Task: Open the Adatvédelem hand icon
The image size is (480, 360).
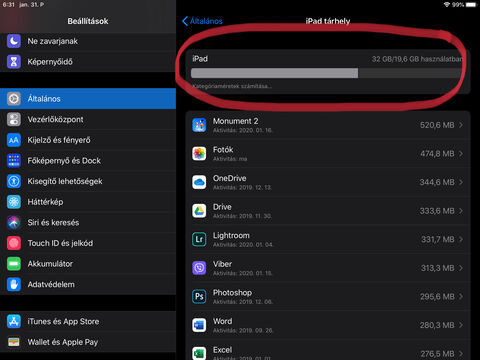Action: click(x=14, y=285)
